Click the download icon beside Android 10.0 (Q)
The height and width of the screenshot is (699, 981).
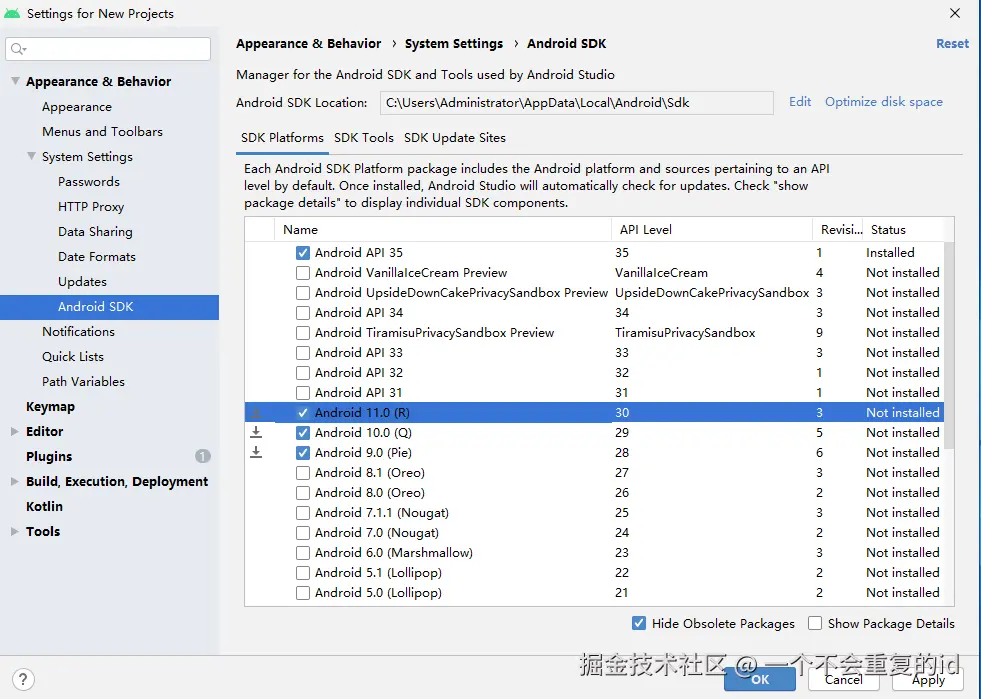pyautogui.click(x=256, y=432)
